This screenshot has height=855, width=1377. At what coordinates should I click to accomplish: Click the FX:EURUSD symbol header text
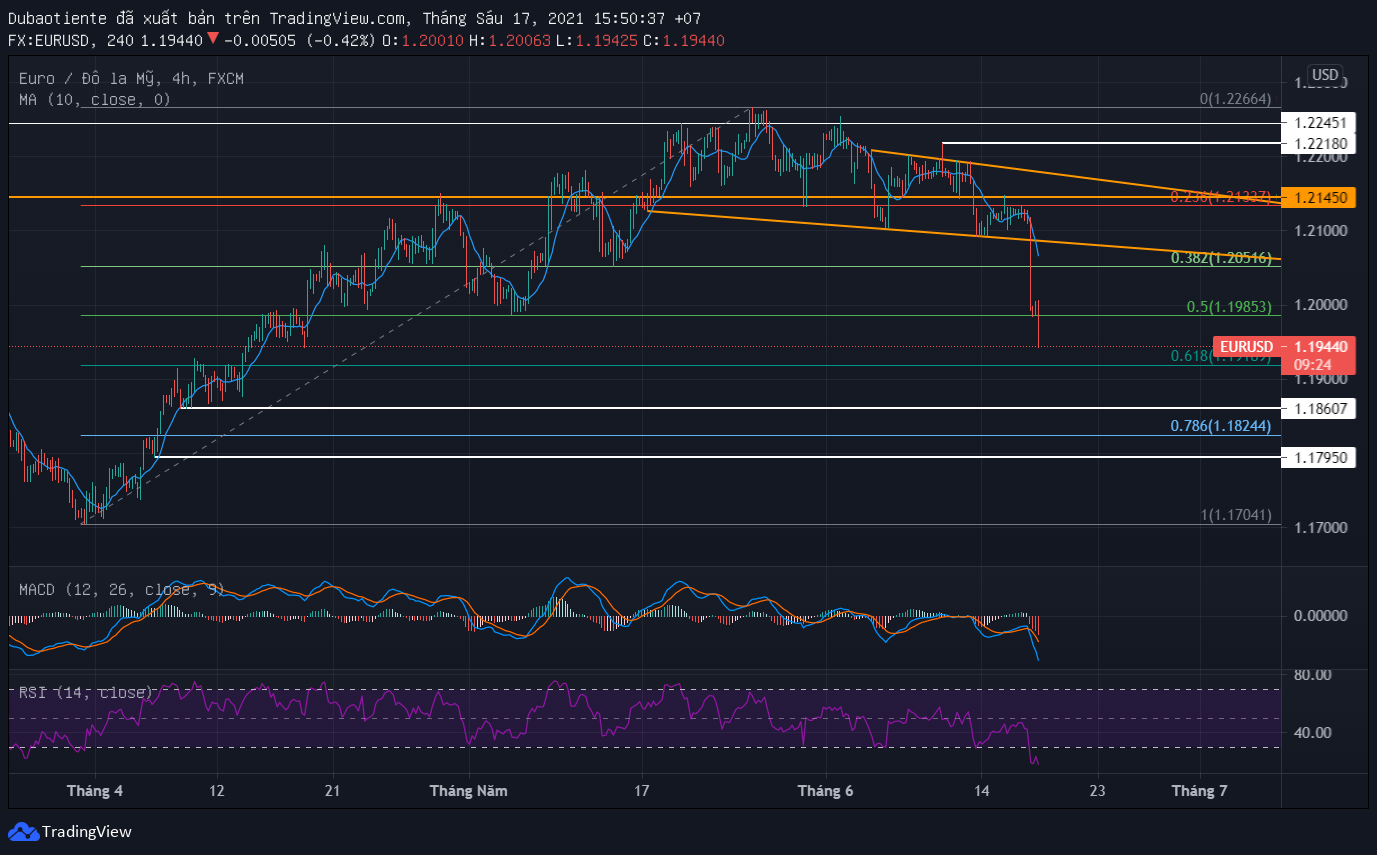tap(48, 40)
